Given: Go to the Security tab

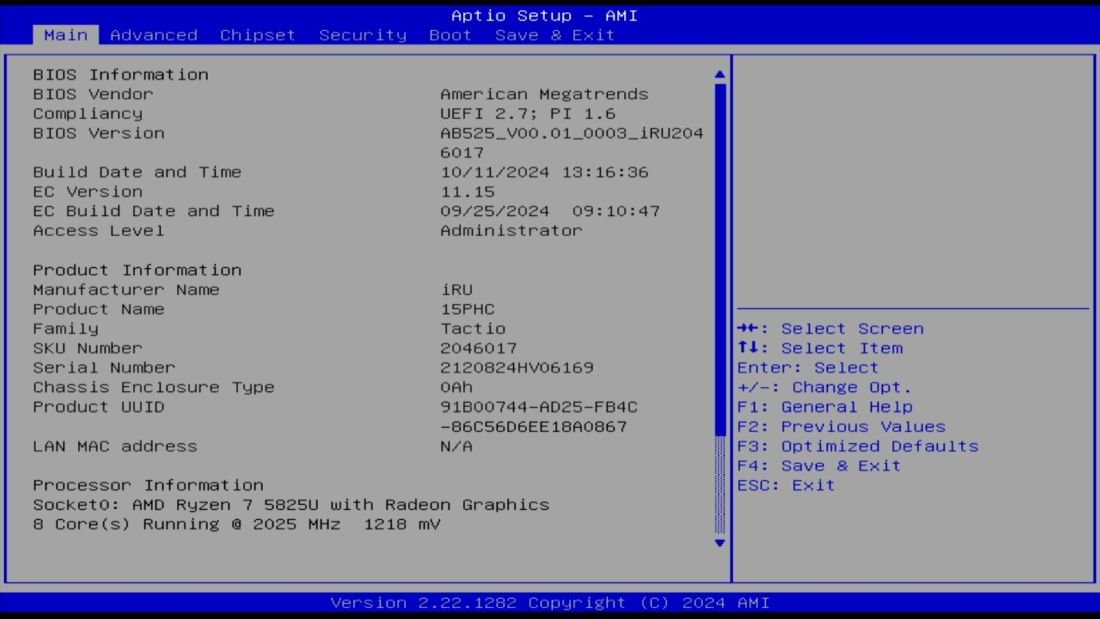Looking at the screenshot, I should [x=363, y=35].
